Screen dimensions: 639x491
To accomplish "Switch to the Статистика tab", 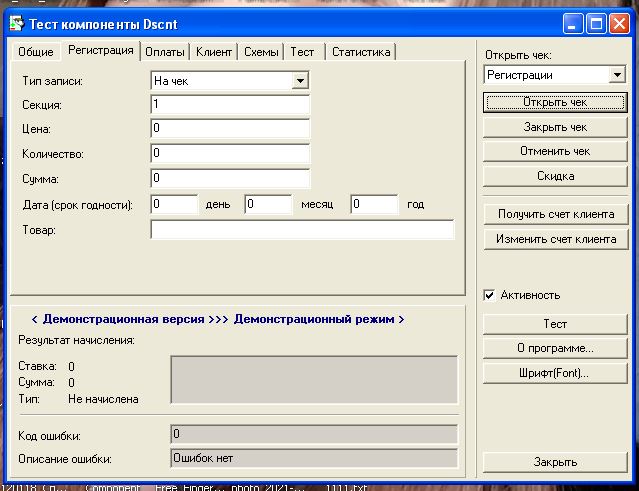I will tap(361, 52).
